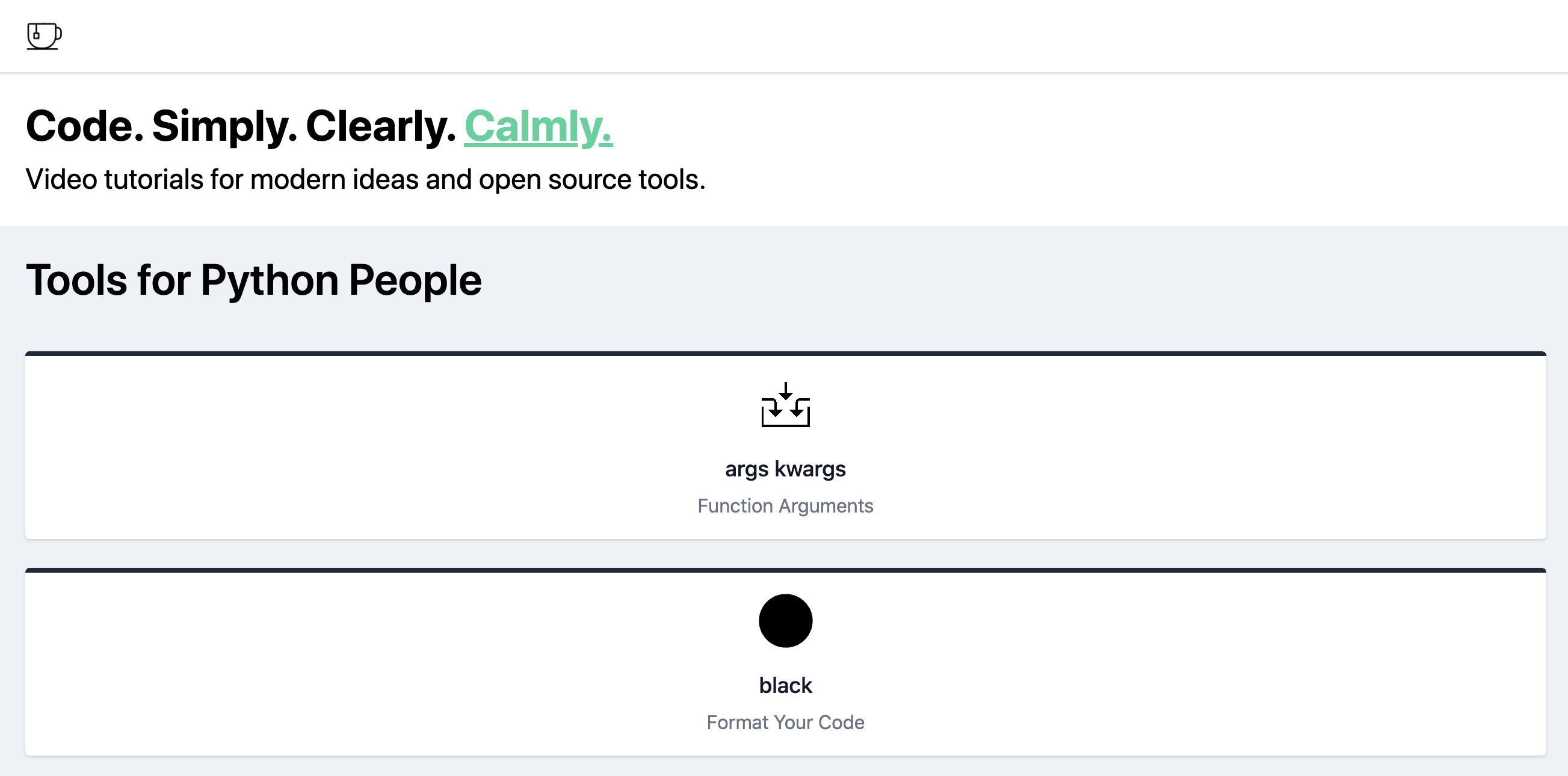Click the black circle formatter icon
The image size is (1568, 776).
tap(785, 620)
